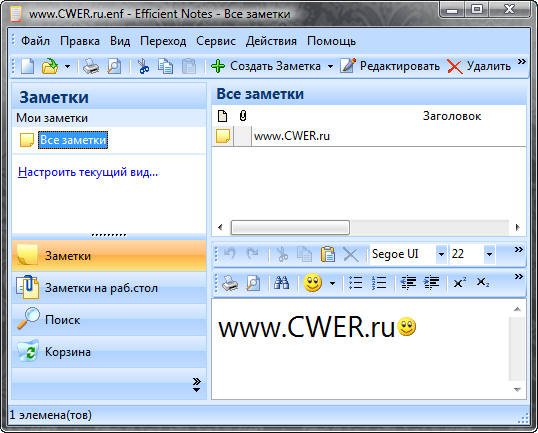This screenshot has height=433, width=538.
Task: Apply numbered list formatting
Action: (x=379, y=283)
